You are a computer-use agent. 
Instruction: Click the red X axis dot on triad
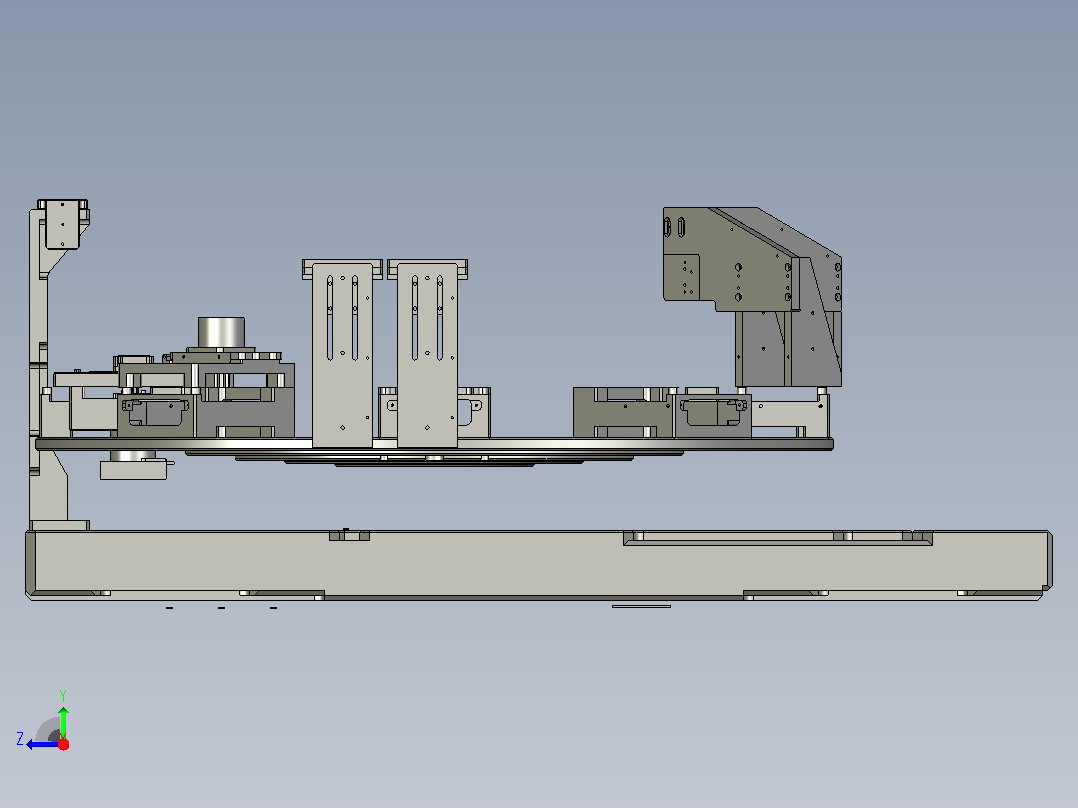pyautogui.click(x=63, y=744)
